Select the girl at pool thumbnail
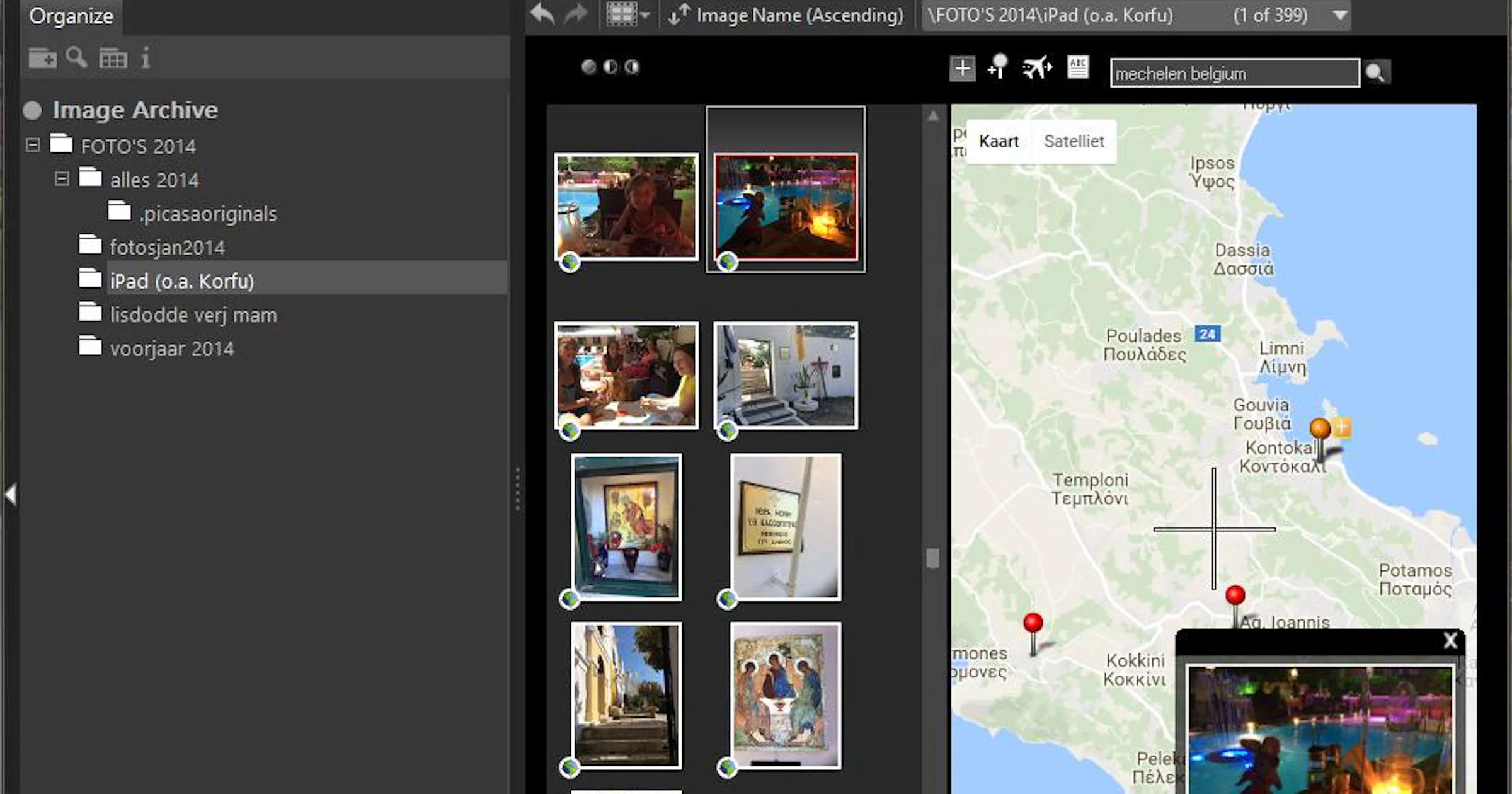The width and height of the screenshot is (1512, 794). (626, 207)
